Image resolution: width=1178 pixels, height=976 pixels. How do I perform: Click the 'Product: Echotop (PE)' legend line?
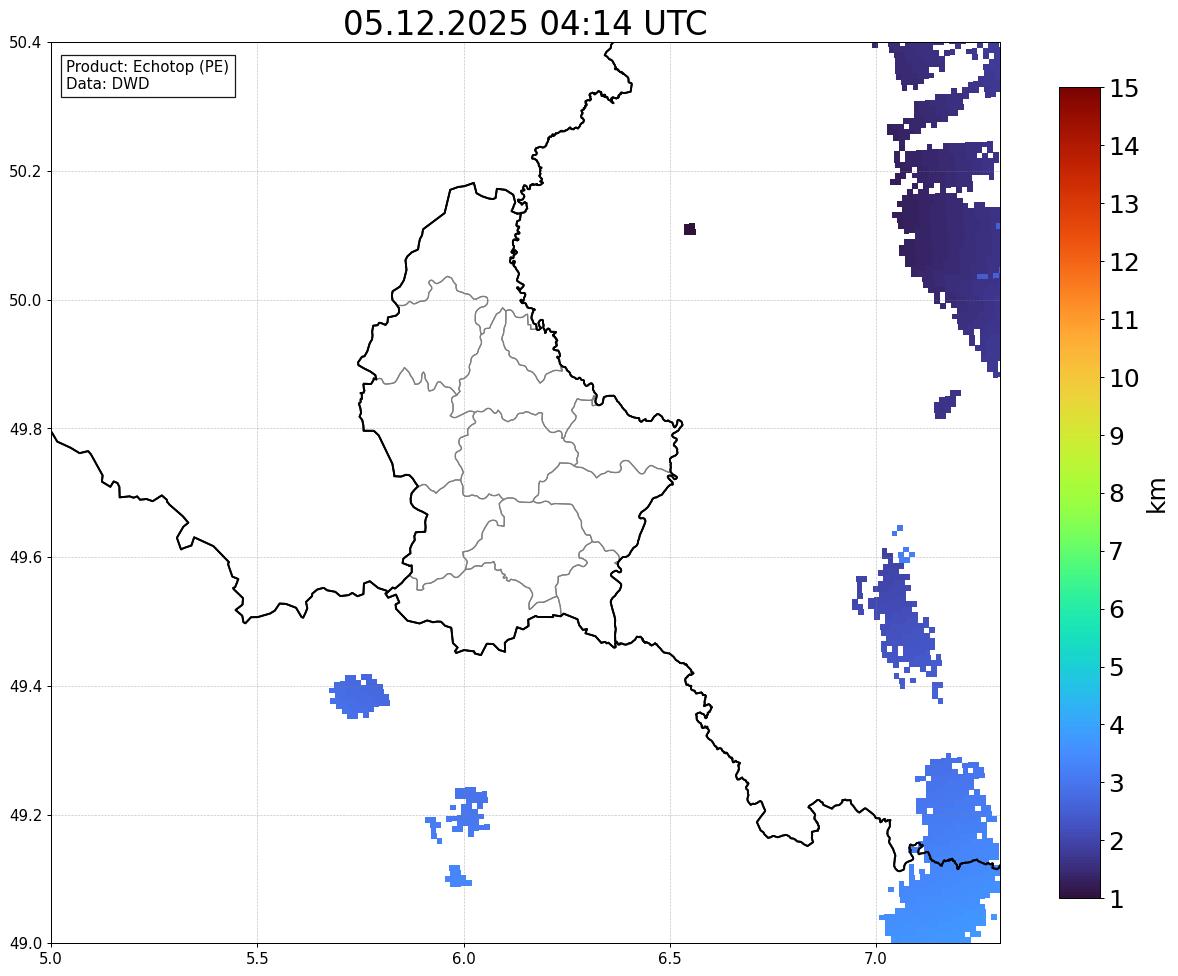click(147, 66)
